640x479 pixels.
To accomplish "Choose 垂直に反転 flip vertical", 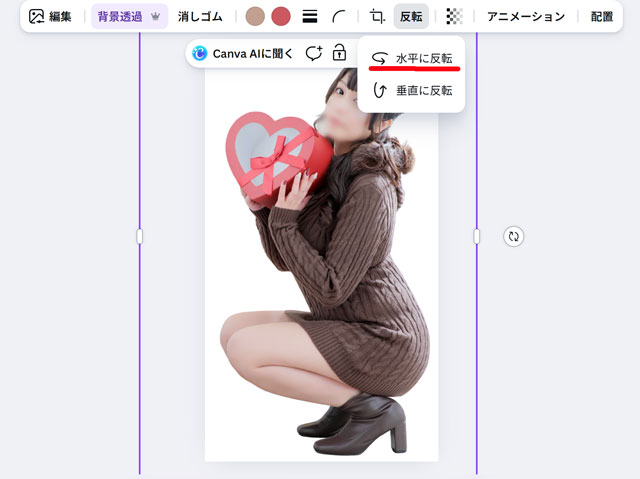I will tap(412, 90).
